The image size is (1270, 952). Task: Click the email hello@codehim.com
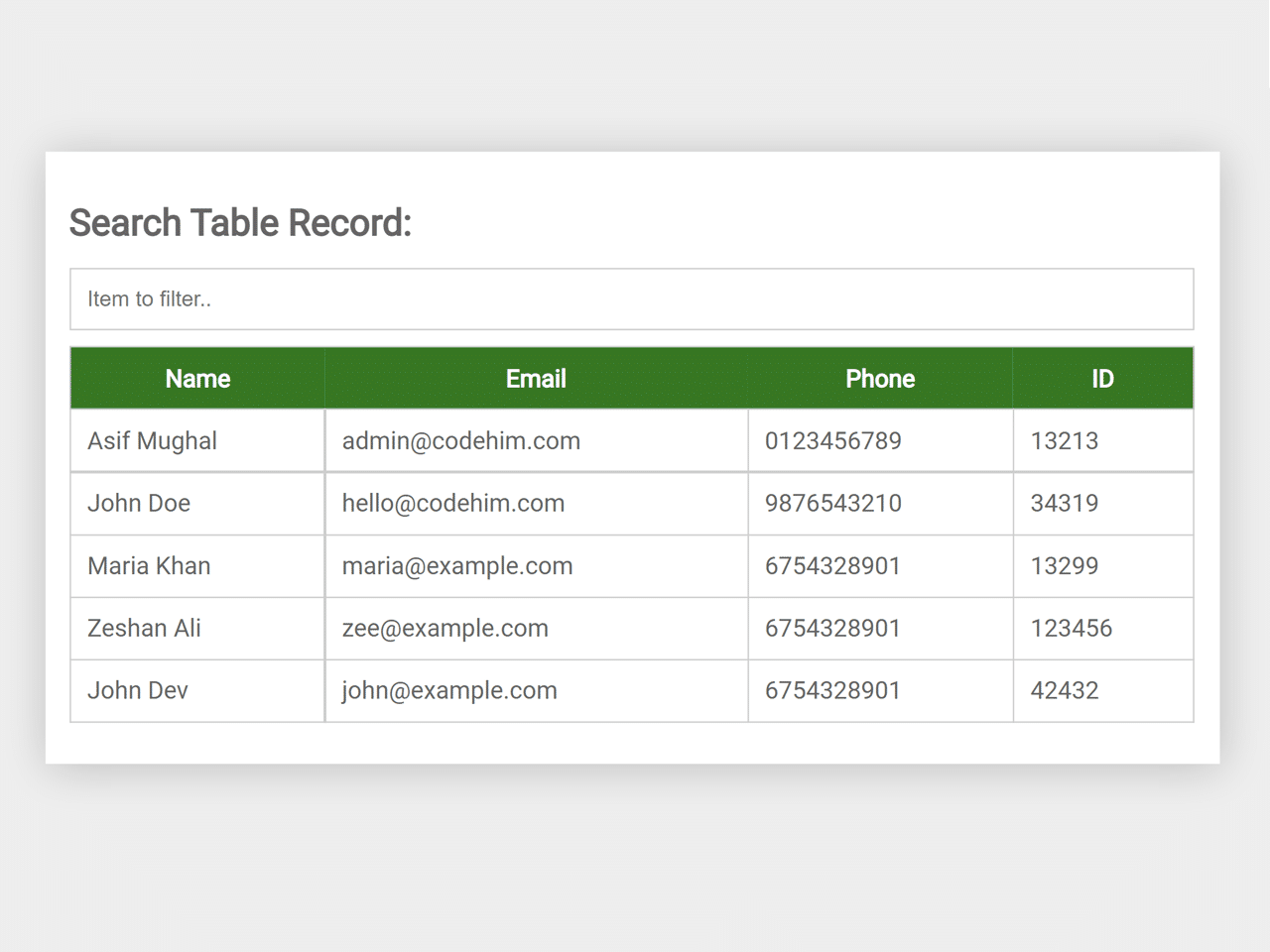click(453, 503)
